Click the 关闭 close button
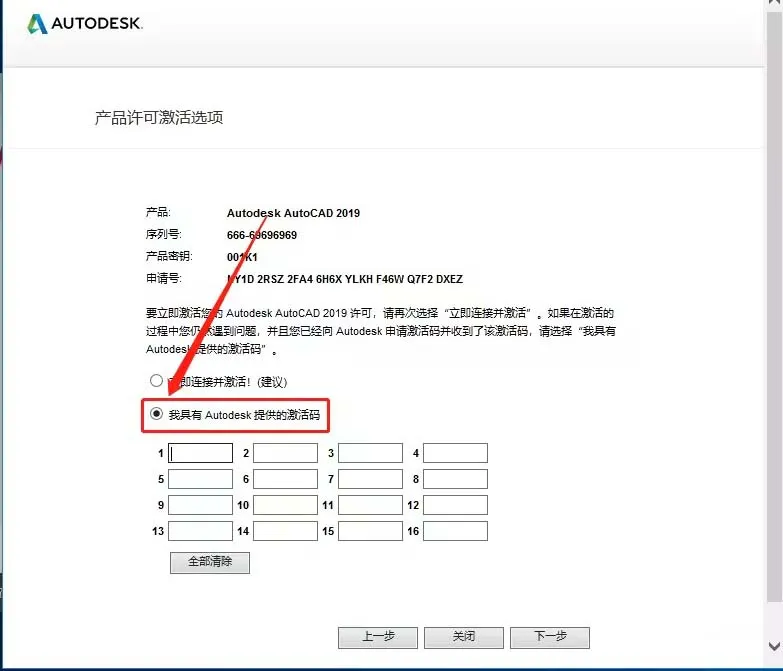The image size is (783, 671). (x=464, y=638)
